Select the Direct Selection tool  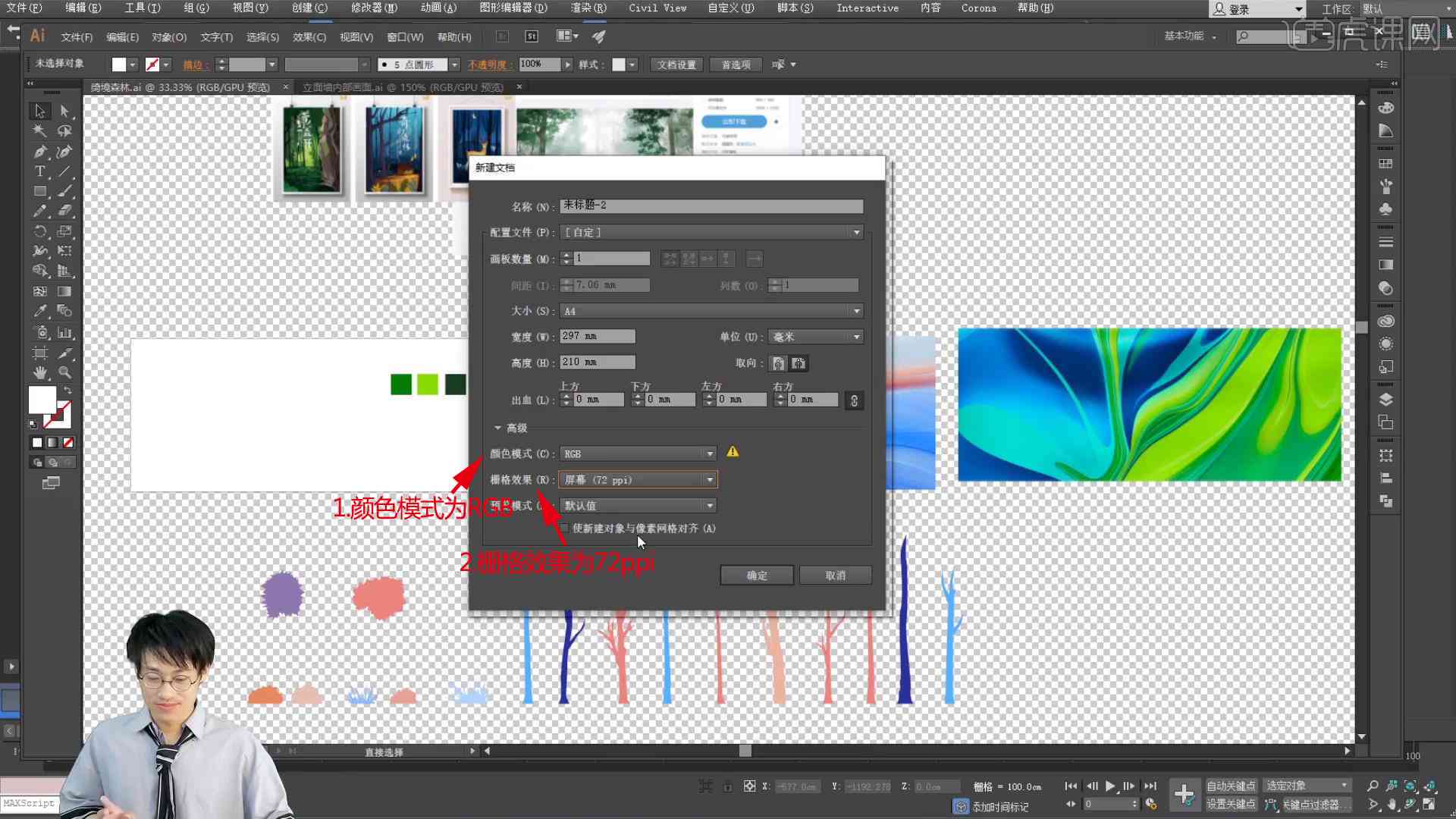click(x=64, y=111)
